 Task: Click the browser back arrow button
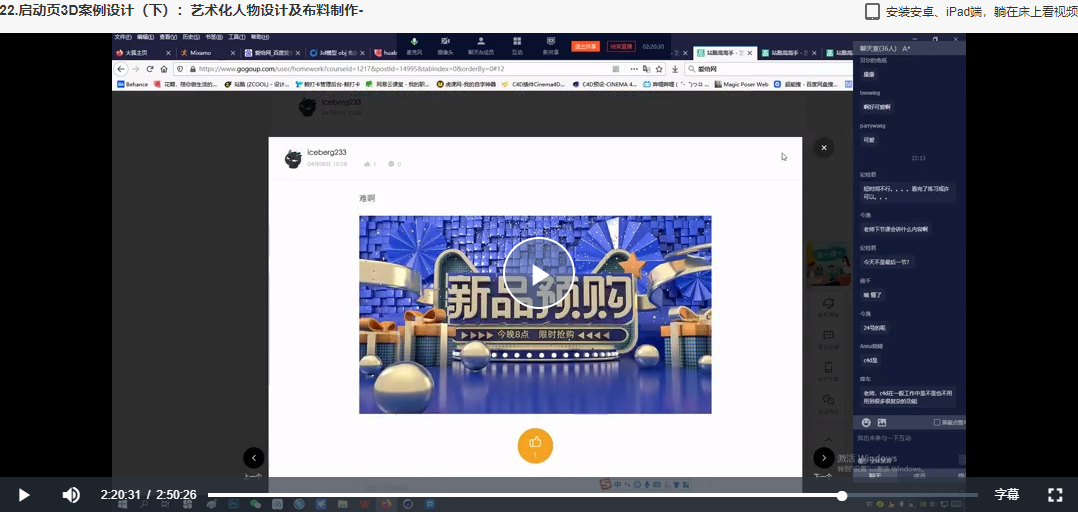click(x=121, y=69)
